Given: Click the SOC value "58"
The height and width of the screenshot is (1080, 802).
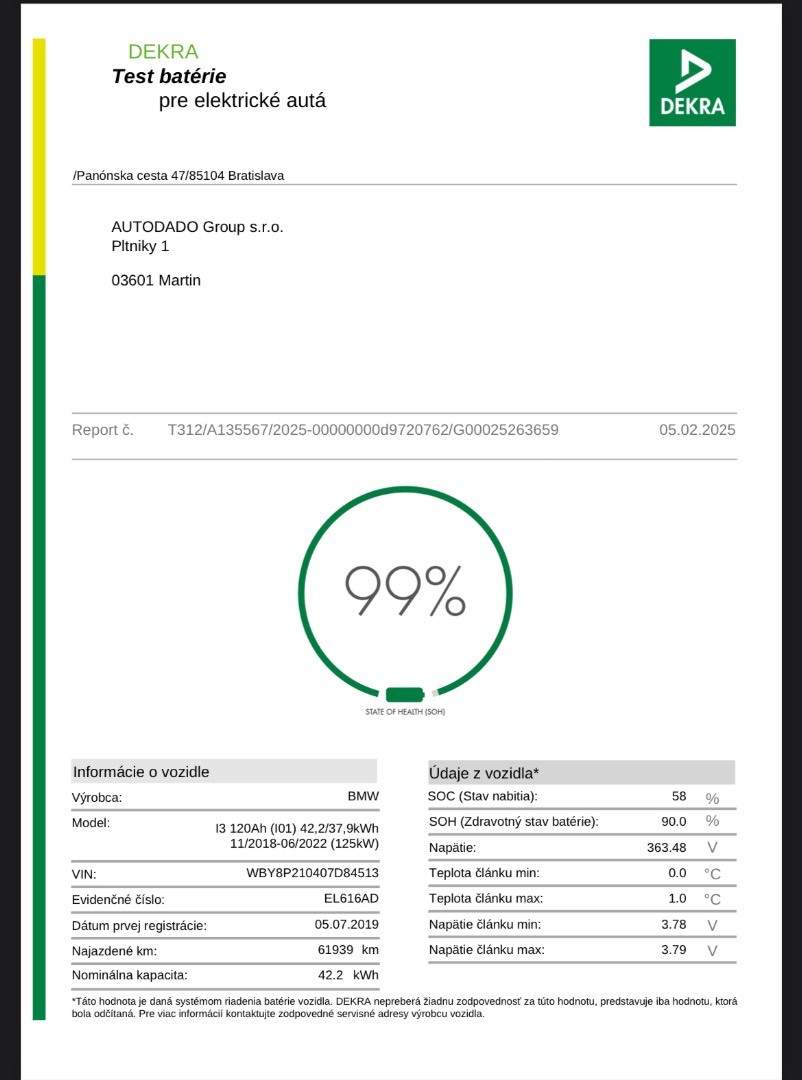Looking at the screenshot, I should pyautogui.click(x=679, y=796).
